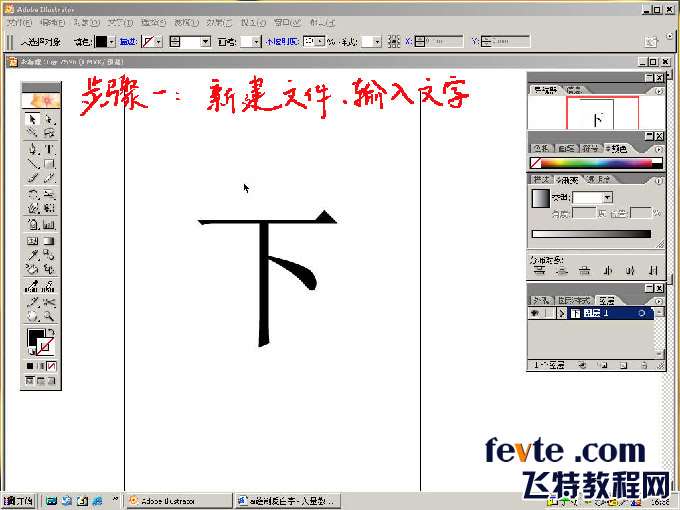This screenshot has width=680, height=510.
Task: Set fill to None in toolbox
Action: (52, 366)
